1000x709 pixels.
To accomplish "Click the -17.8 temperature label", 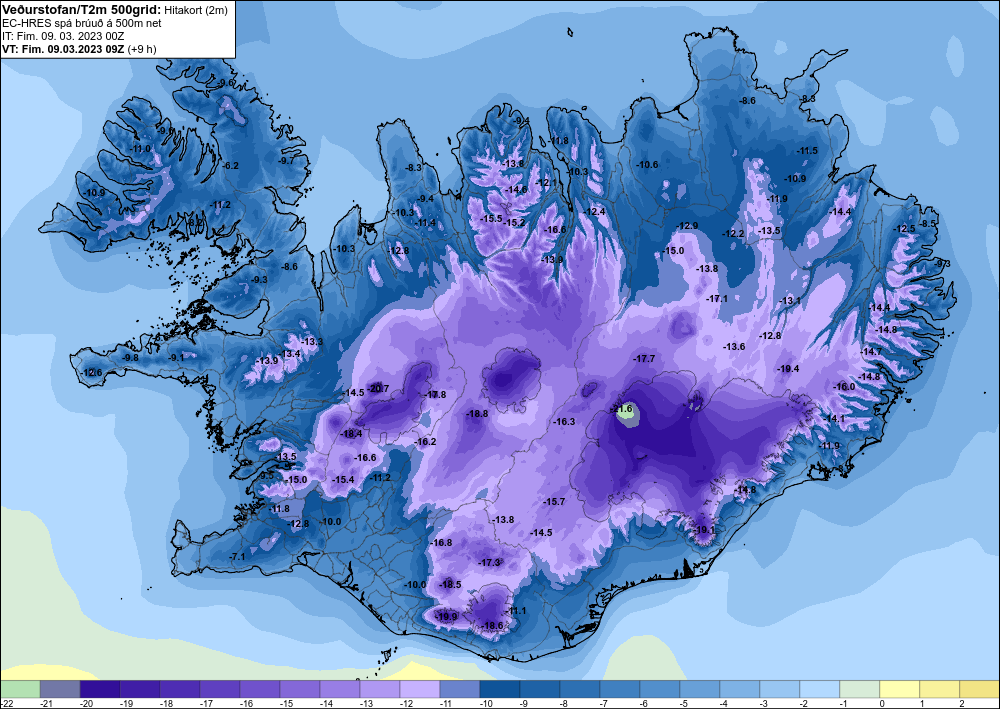I will pyautogui.click(x=436, y=395).
